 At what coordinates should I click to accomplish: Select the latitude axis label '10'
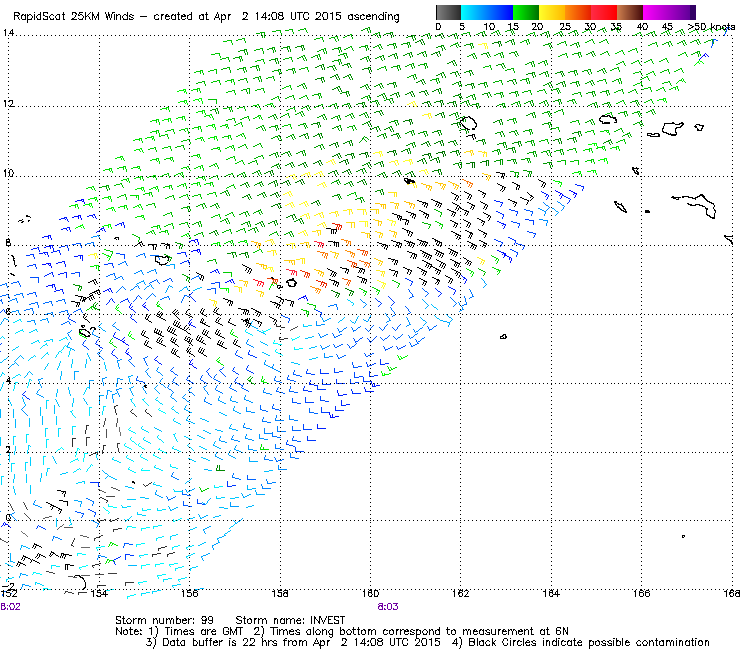point(8,173)
